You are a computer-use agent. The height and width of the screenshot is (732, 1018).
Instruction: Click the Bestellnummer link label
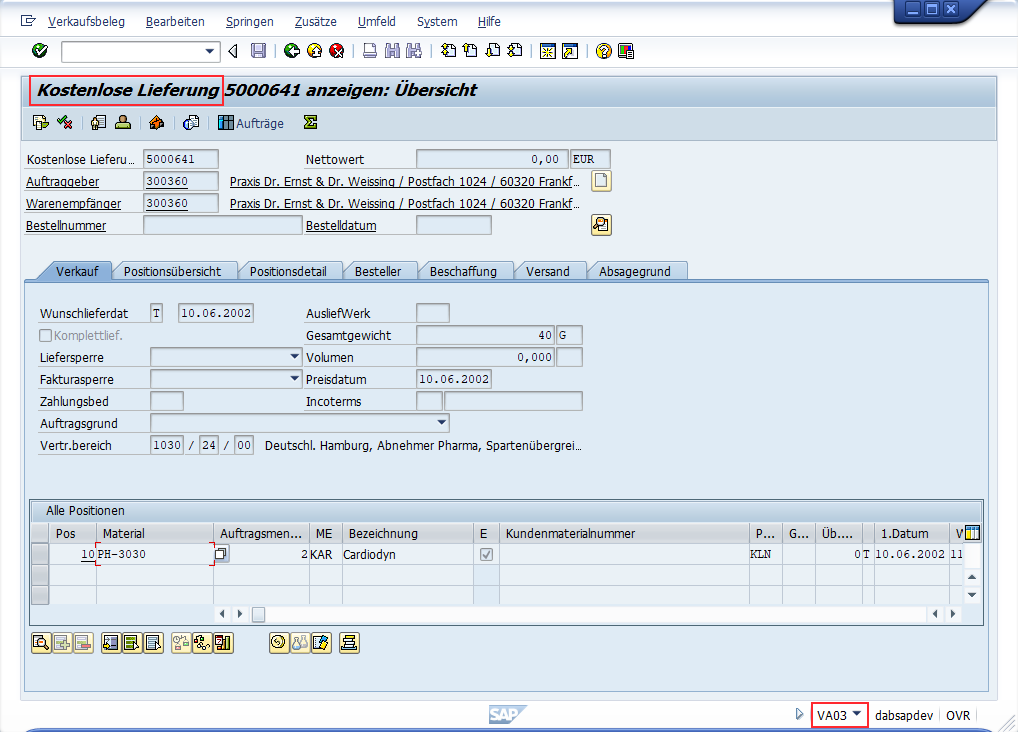pos(66,226)
